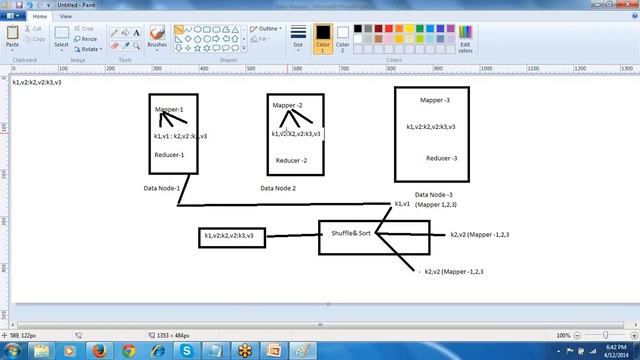Choose the Oval callout shape
Screen dimensions: 640x360
[x=226, y=48]
